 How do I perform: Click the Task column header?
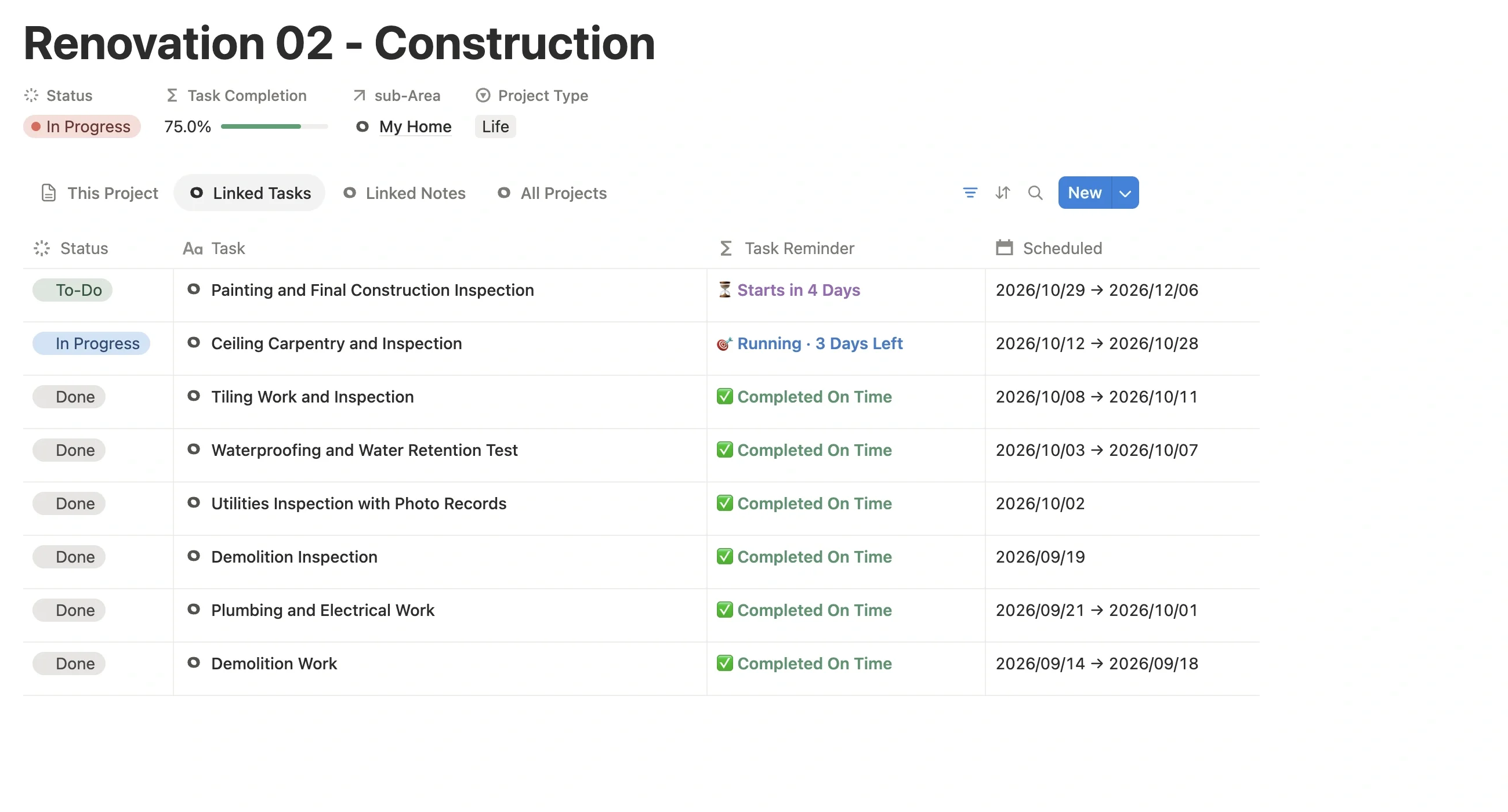pos(213,248)
